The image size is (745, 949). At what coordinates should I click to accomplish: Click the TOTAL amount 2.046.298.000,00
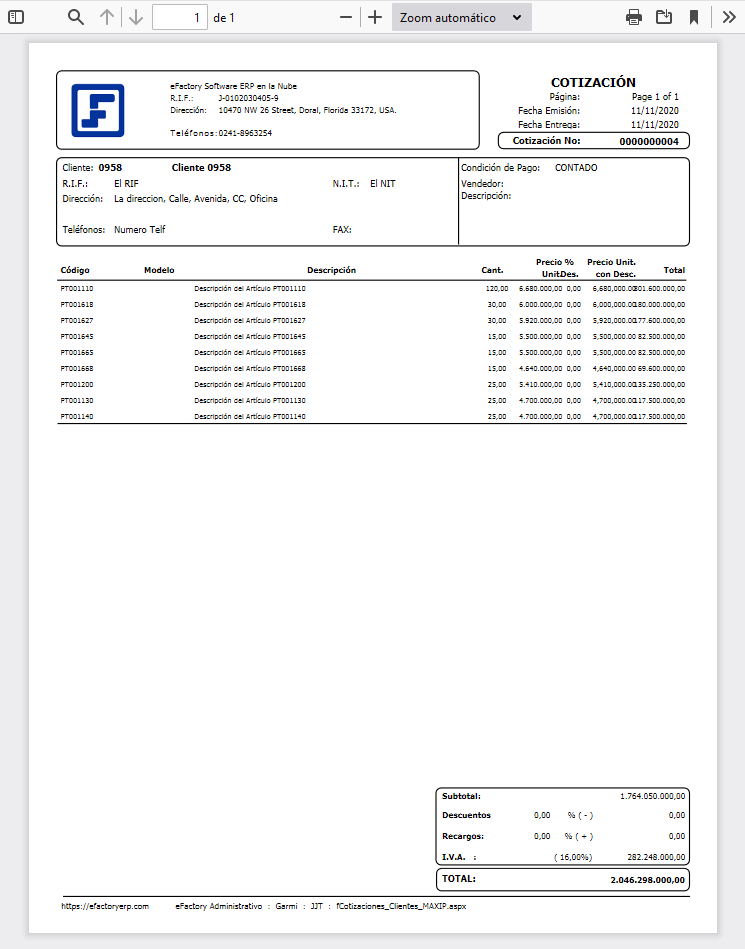648,880
